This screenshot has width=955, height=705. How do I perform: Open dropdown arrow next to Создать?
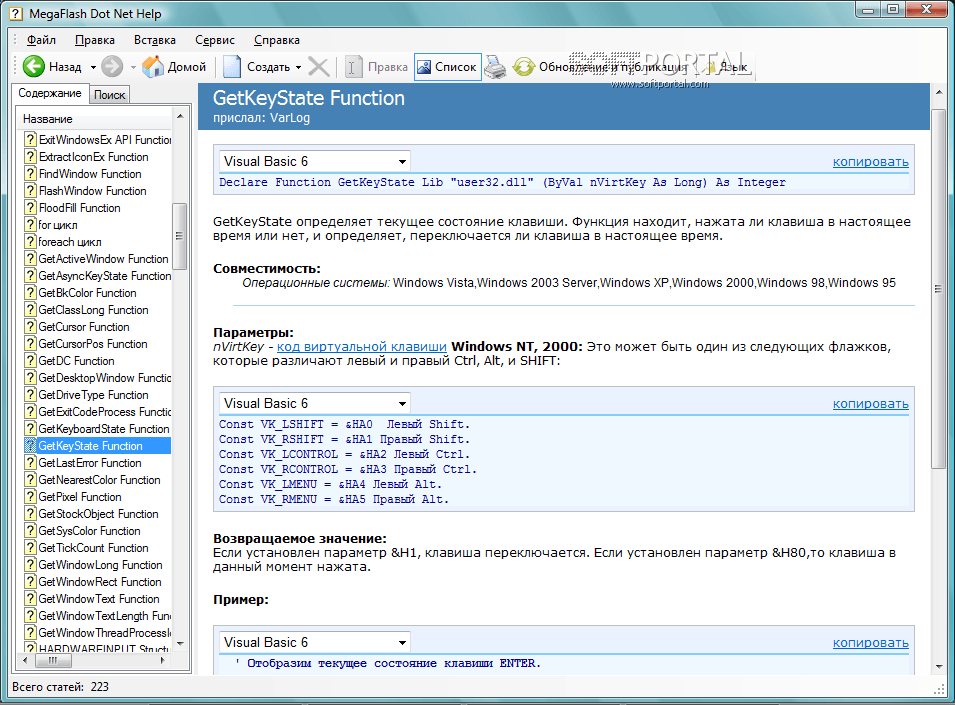click(298, 68)
